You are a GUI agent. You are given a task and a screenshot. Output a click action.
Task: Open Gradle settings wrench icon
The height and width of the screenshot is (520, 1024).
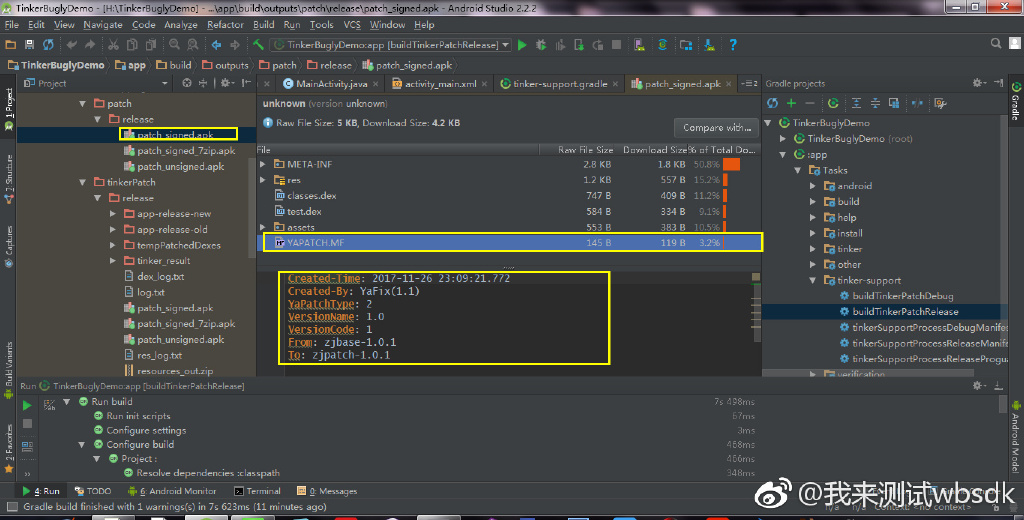pyautogui.click(x=940, y=103)
